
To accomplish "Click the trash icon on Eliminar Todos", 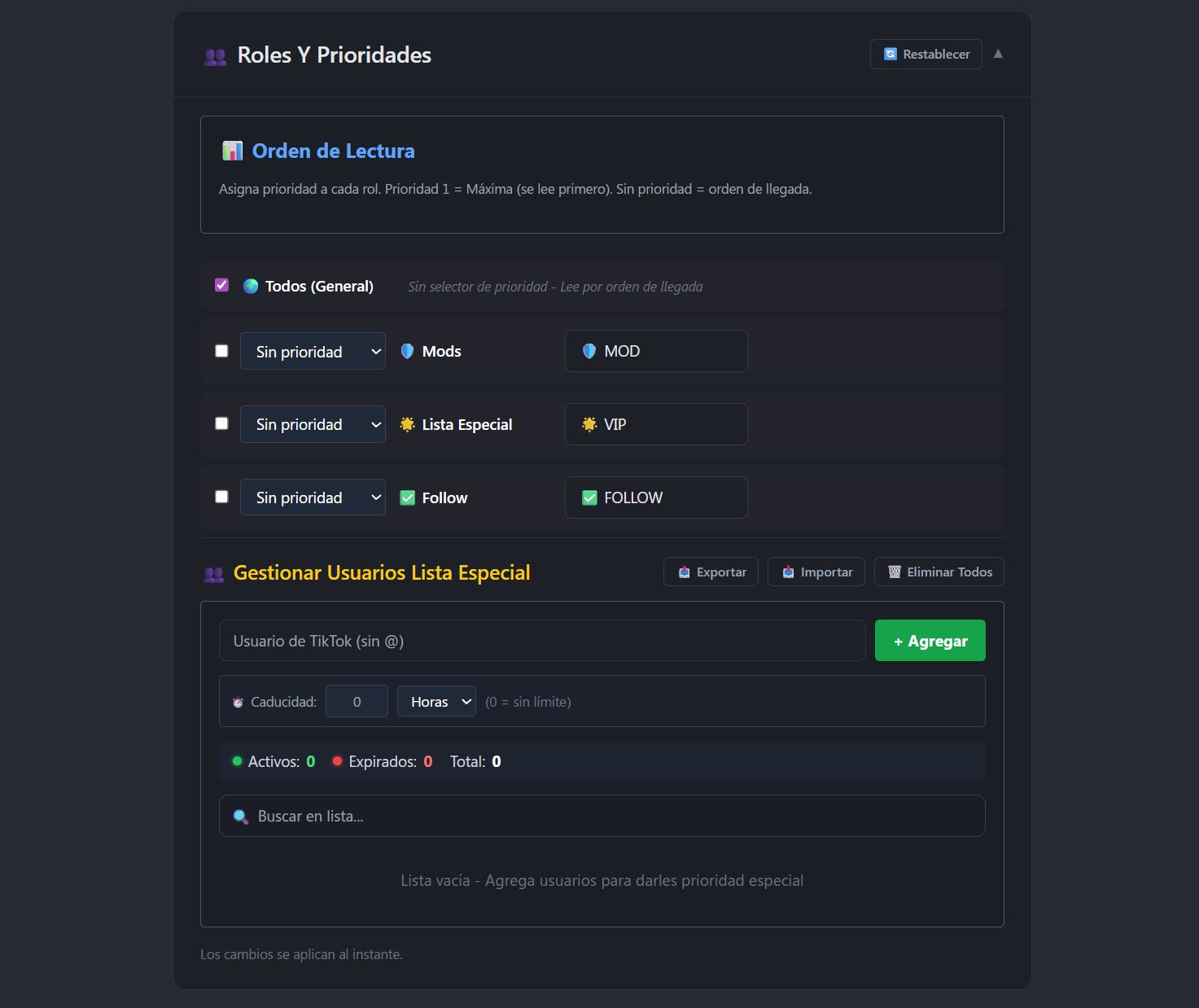I will pos(895,572).
